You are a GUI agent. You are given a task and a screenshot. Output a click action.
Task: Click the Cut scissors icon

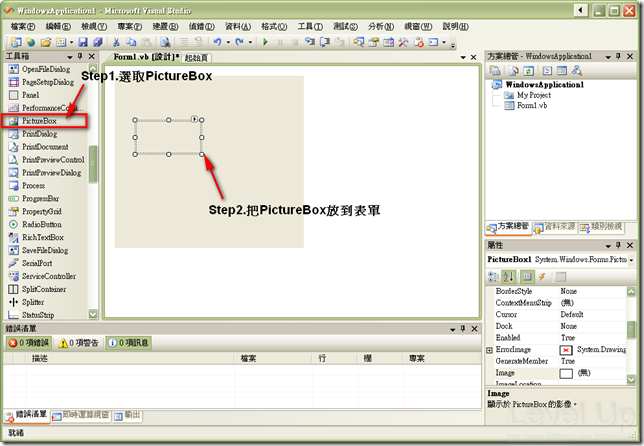coord(116,42)
